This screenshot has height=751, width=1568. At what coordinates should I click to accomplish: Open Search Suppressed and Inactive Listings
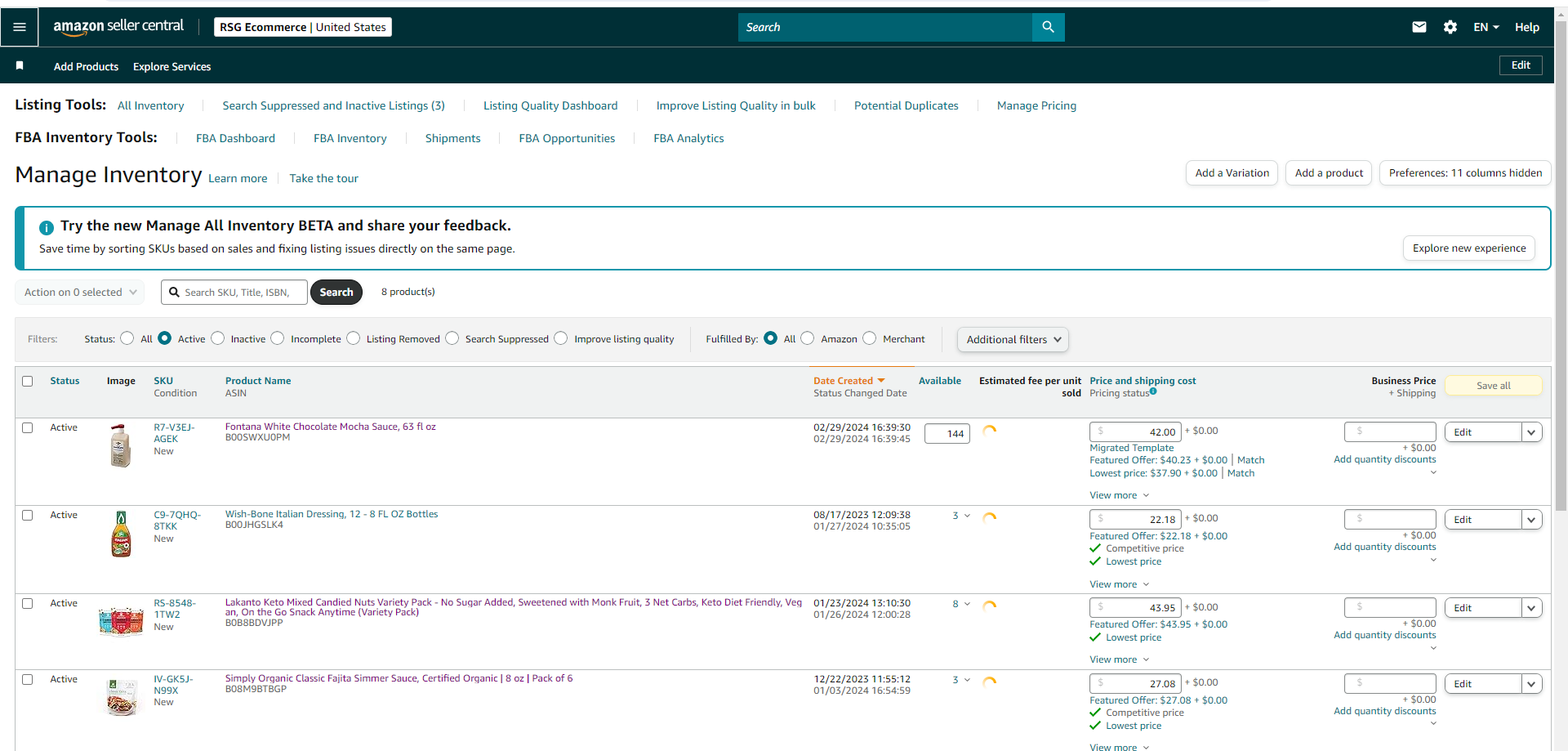coord(334,105)
